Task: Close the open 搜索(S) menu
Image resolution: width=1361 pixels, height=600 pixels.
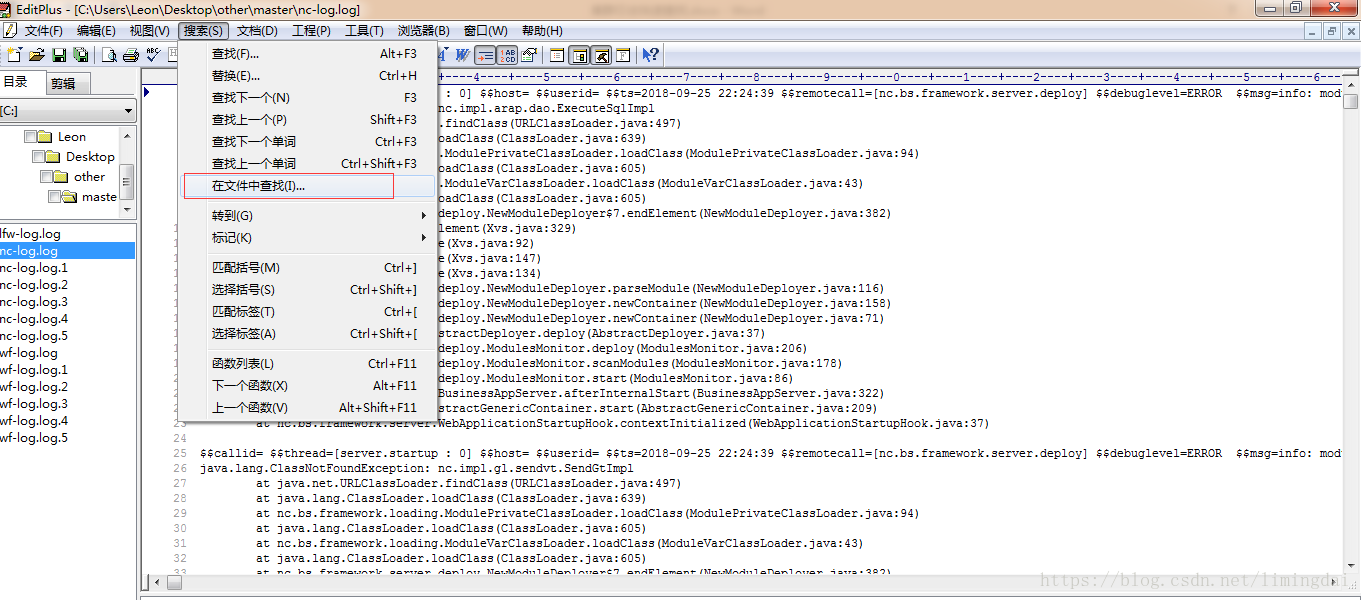Action: (203, 31)
